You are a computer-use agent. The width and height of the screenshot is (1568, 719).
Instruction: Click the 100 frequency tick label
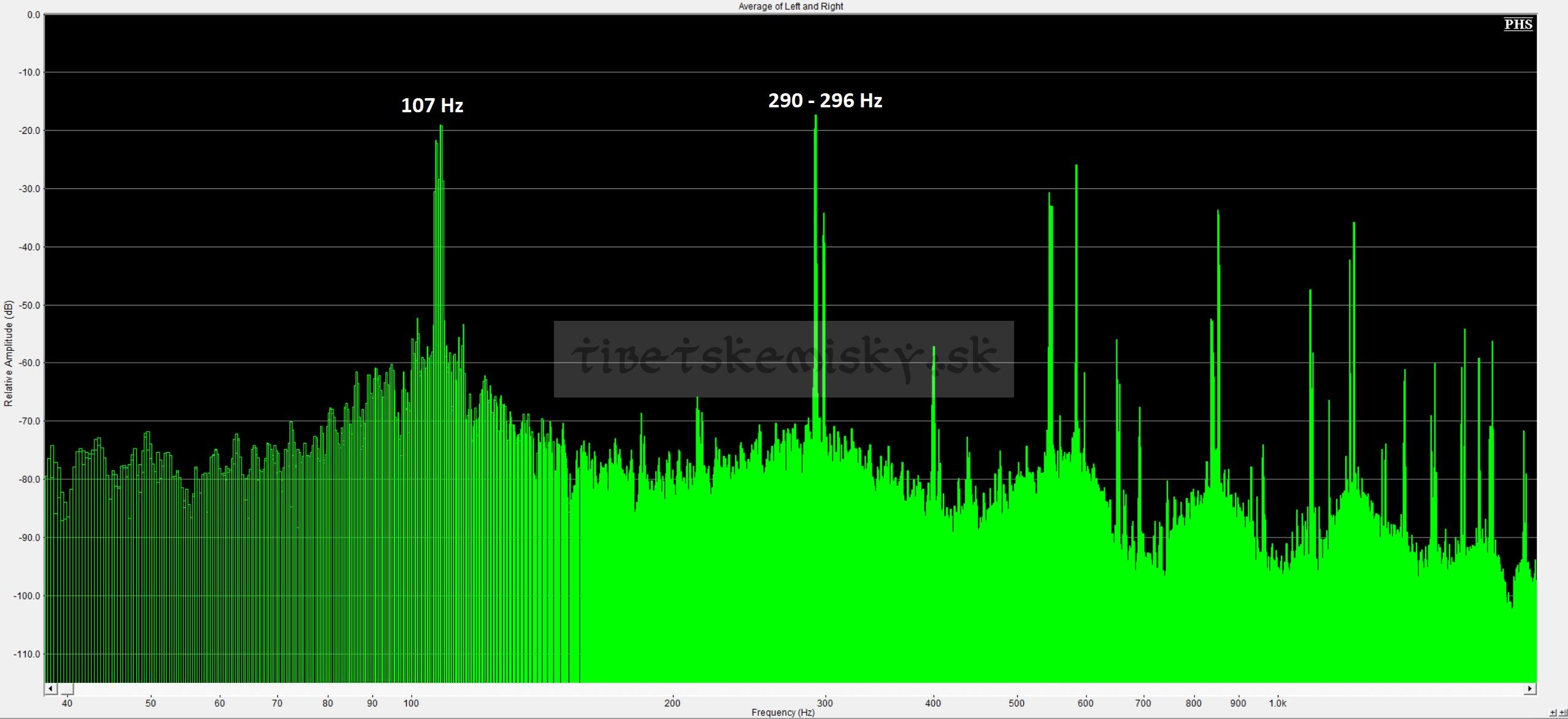pos(411,703)
